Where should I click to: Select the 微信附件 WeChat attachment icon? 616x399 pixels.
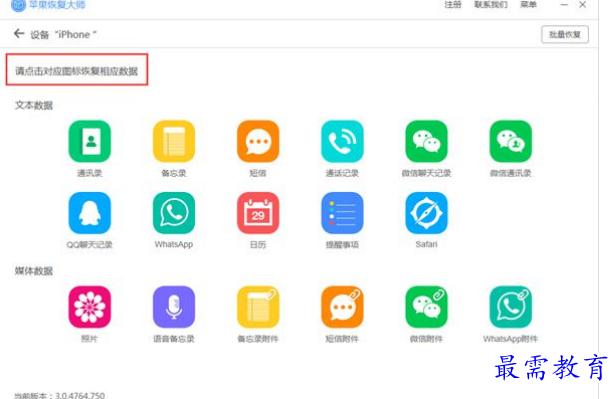tap(426, 307)
